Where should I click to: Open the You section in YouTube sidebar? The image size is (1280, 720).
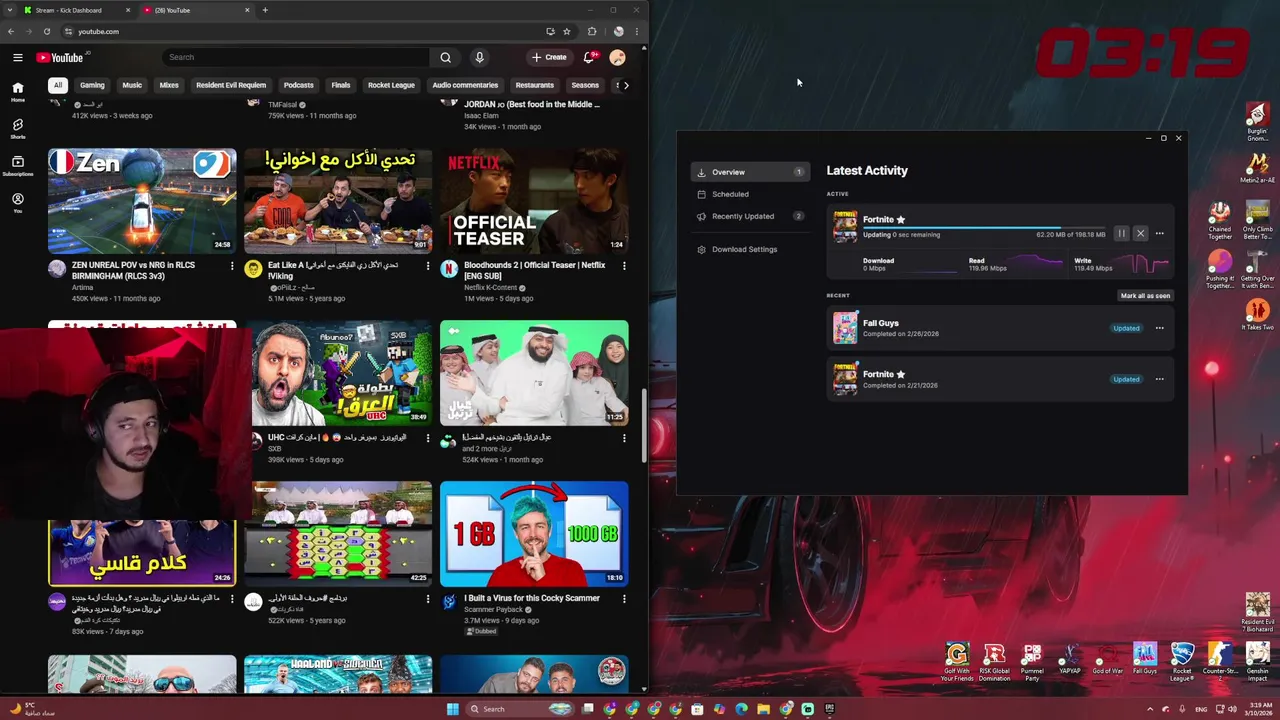17,203
